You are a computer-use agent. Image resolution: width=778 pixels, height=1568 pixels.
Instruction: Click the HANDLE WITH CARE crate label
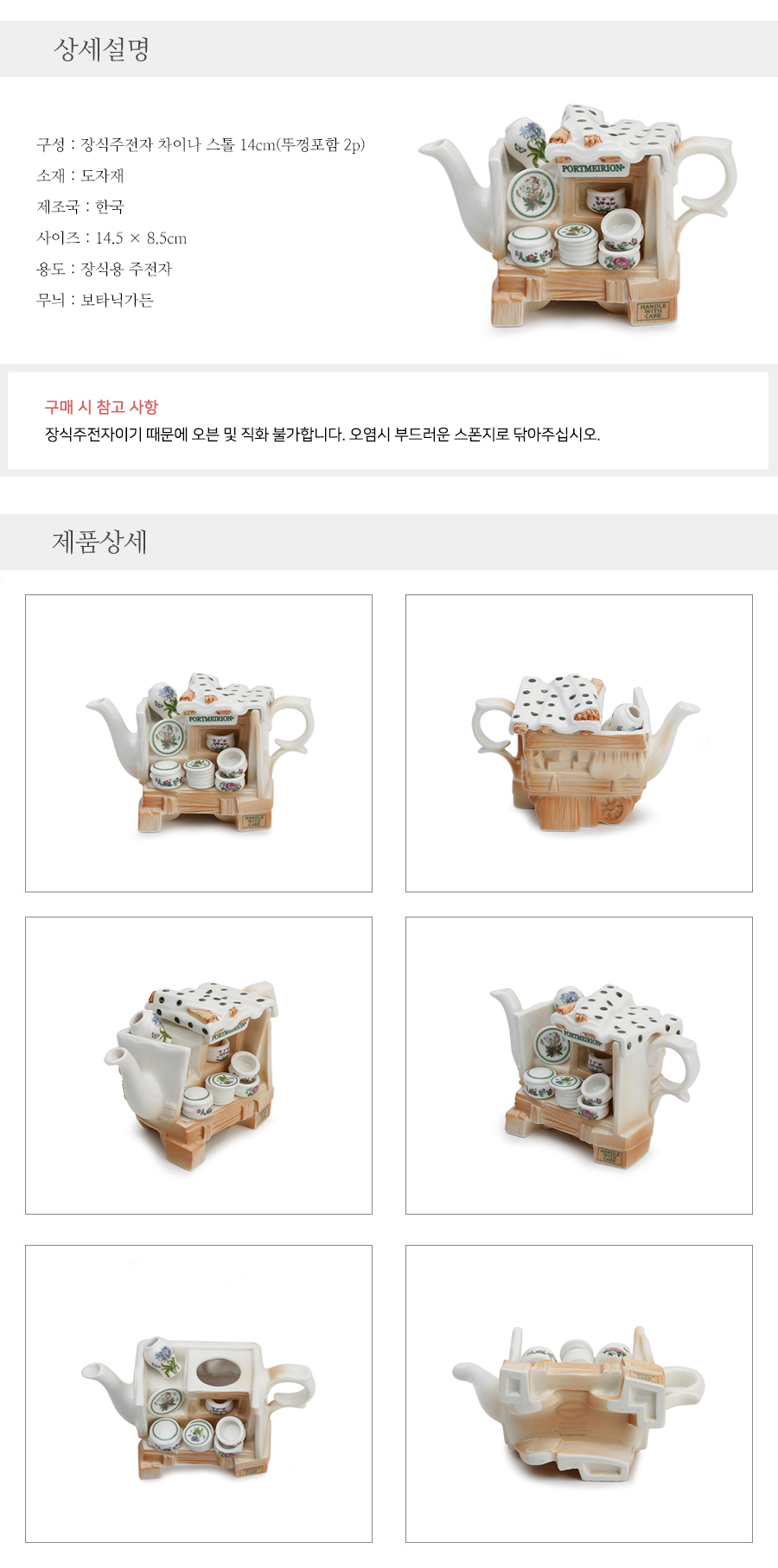coord(653,311)
